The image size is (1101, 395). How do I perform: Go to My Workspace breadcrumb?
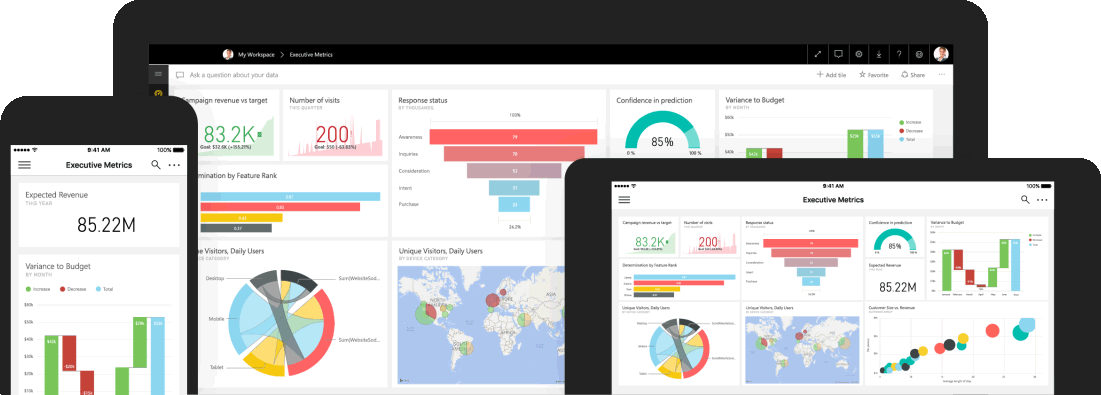pos(256,55)
